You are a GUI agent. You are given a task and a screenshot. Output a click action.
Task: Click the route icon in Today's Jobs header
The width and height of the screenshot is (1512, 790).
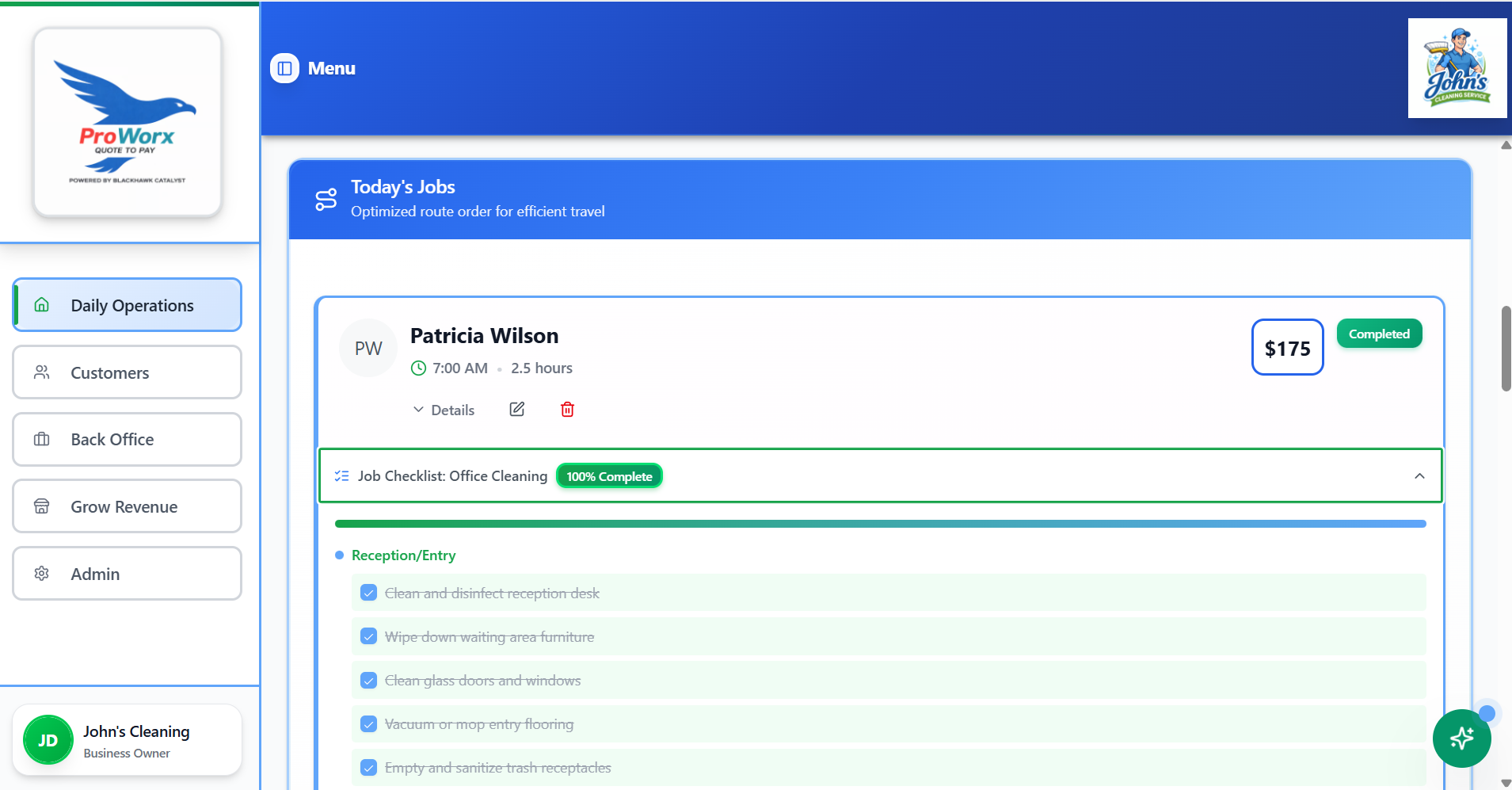(x=326, y=199)
